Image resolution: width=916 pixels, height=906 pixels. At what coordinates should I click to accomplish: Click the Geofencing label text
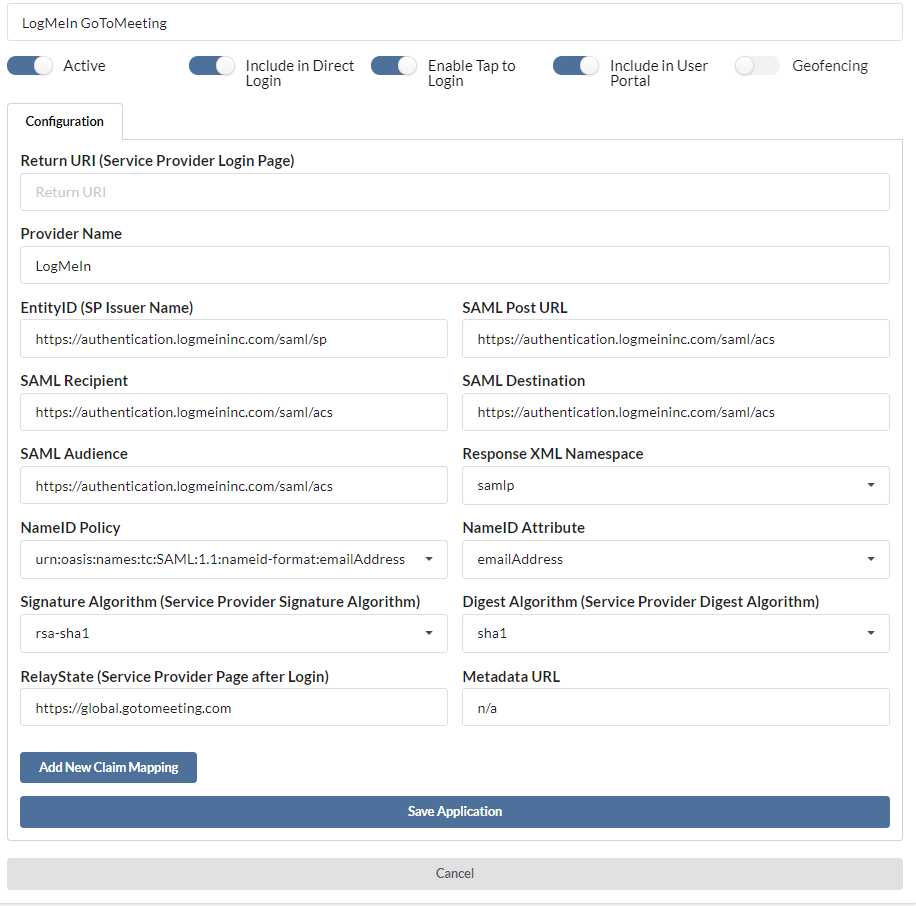pos(830,66)
